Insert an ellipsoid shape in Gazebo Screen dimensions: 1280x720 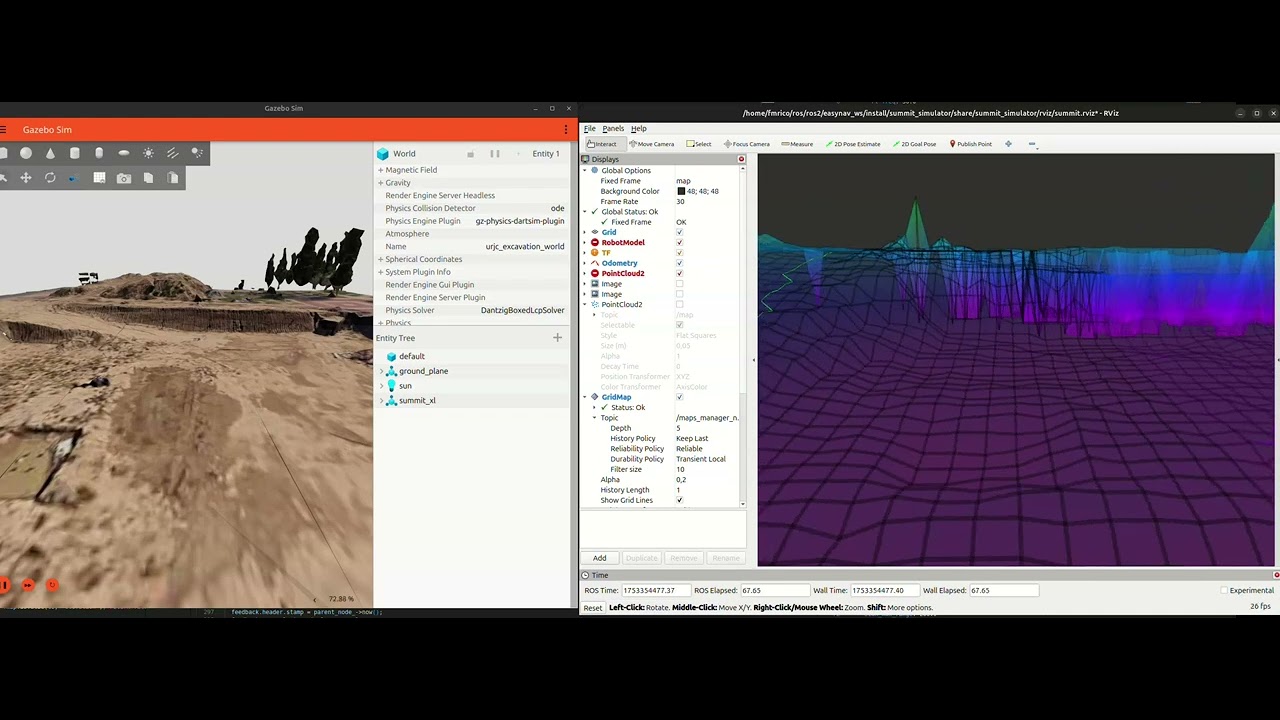124,153
